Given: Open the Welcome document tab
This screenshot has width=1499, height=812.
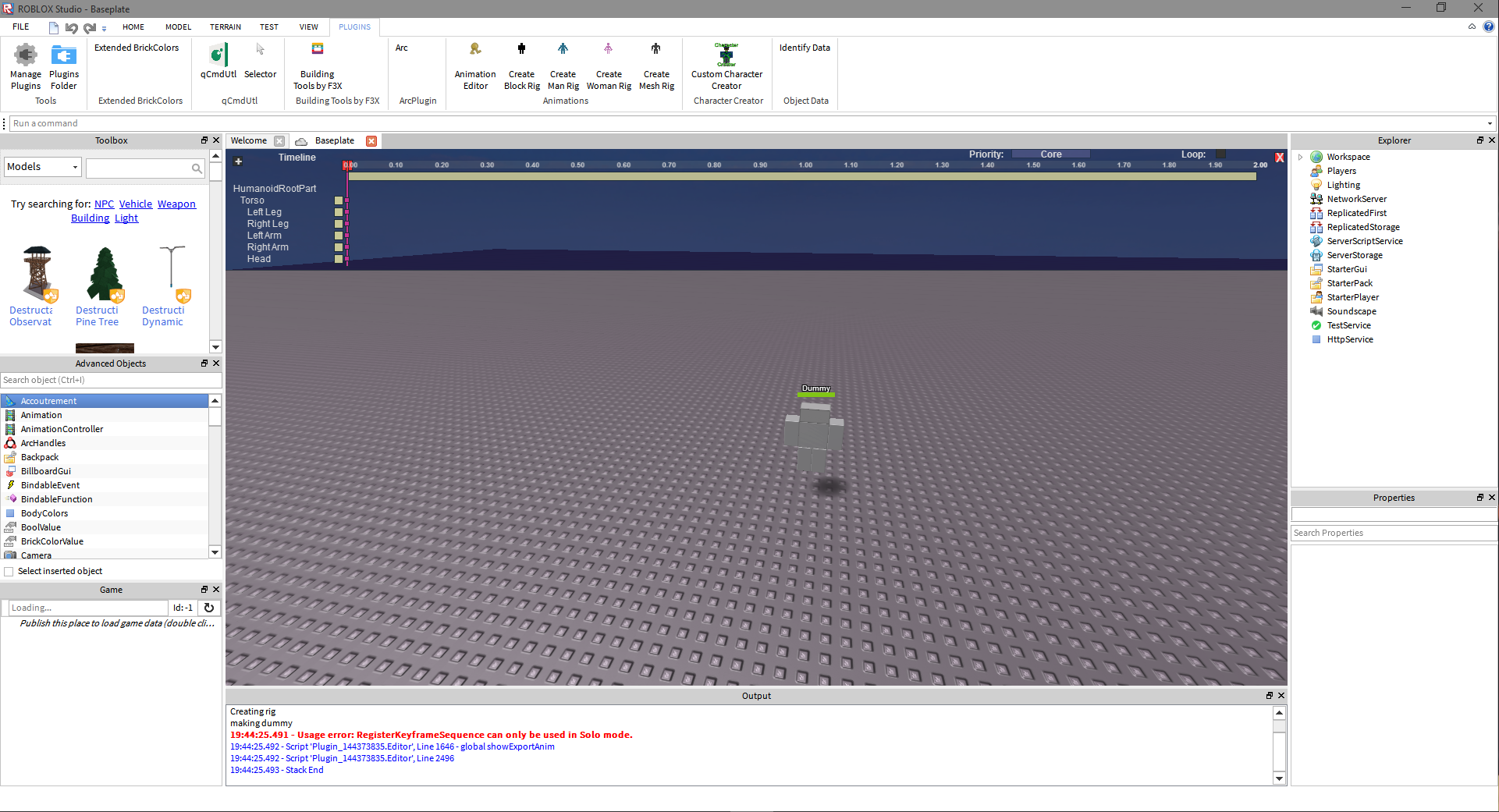Looking at the screenshot, I should tap(249, 141).
